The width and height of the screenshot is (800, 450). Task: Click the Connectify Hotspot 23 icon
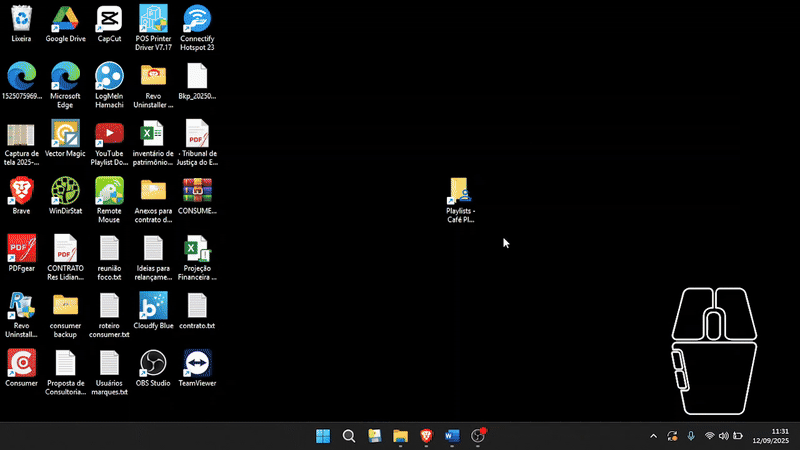(x=197, y=20)
